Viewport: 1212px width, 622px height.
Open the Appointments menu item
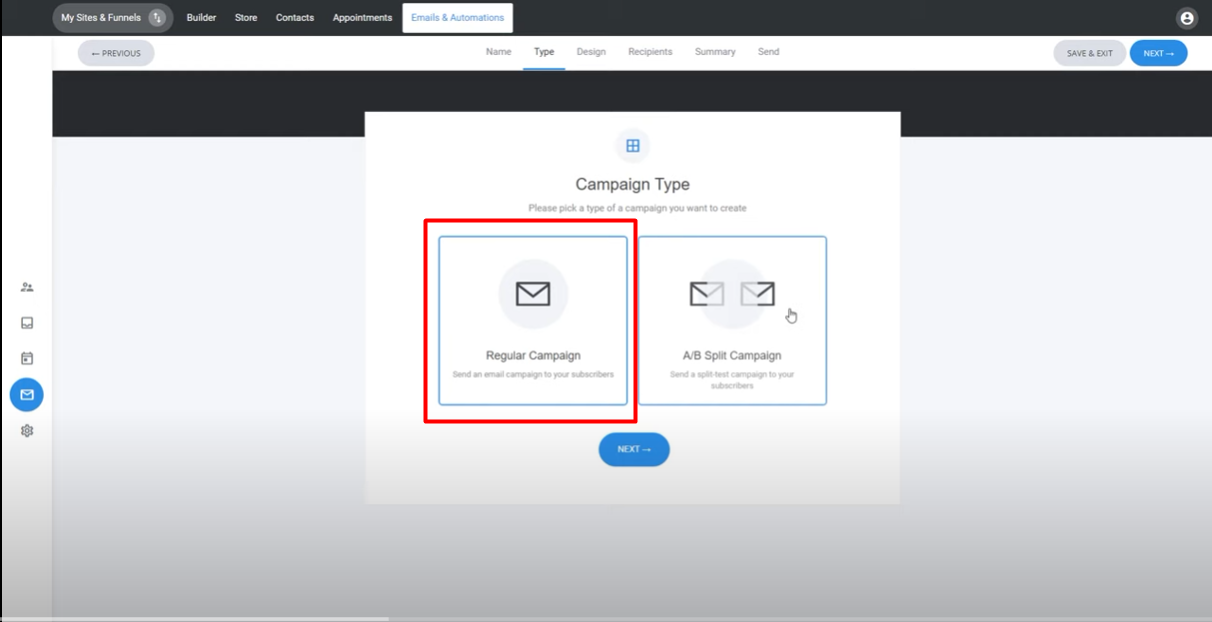362,18
